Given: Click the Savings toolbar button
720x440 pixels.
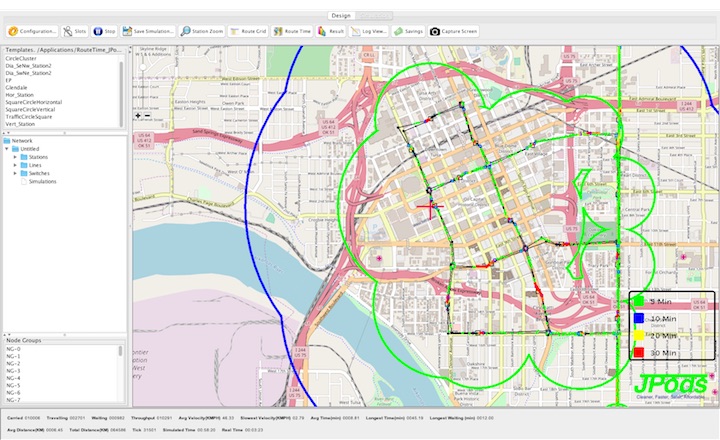Looking at the screenshot, I should tap(407, 31).
